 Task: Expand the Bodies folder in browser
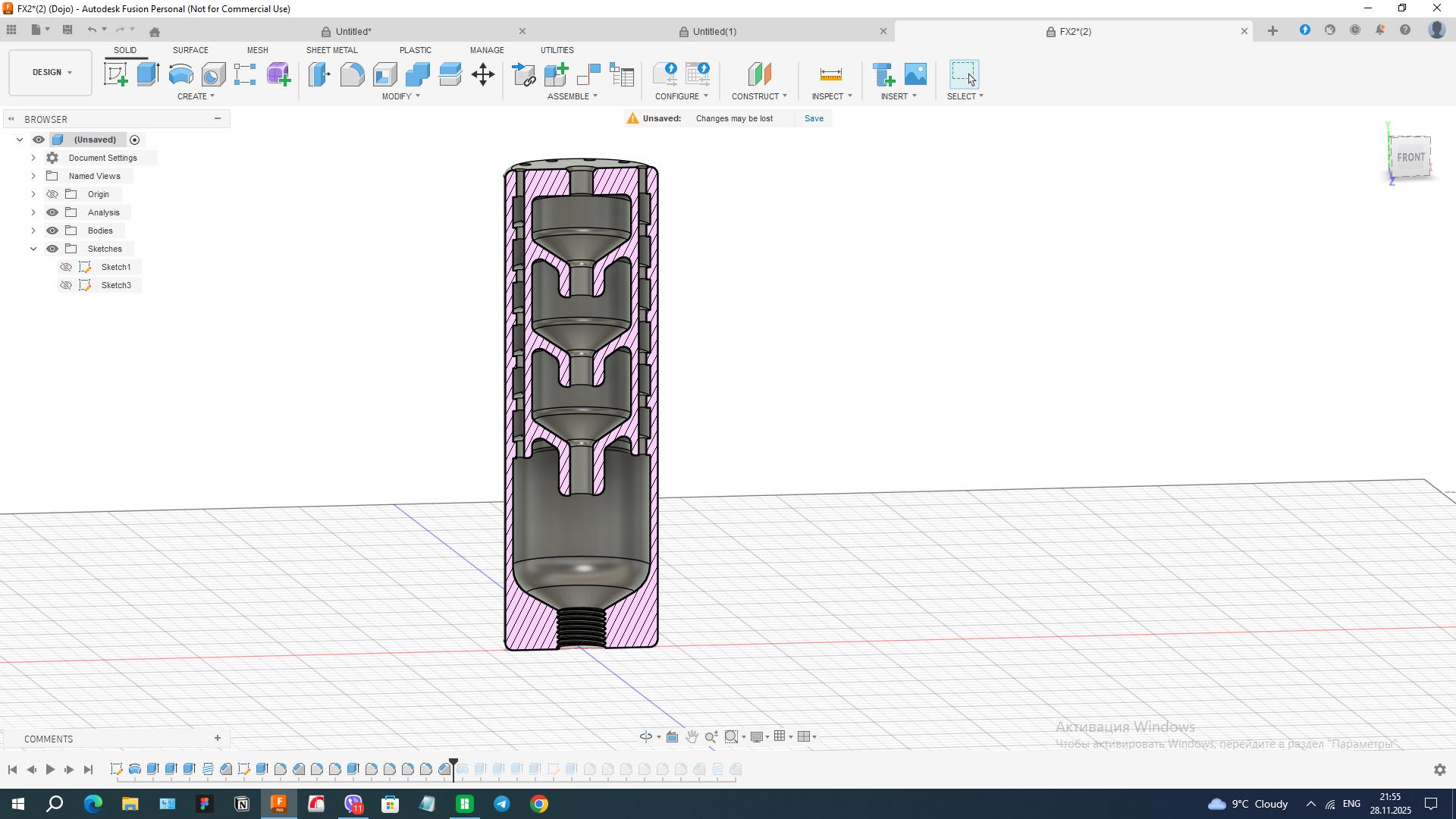click(33, 231)
